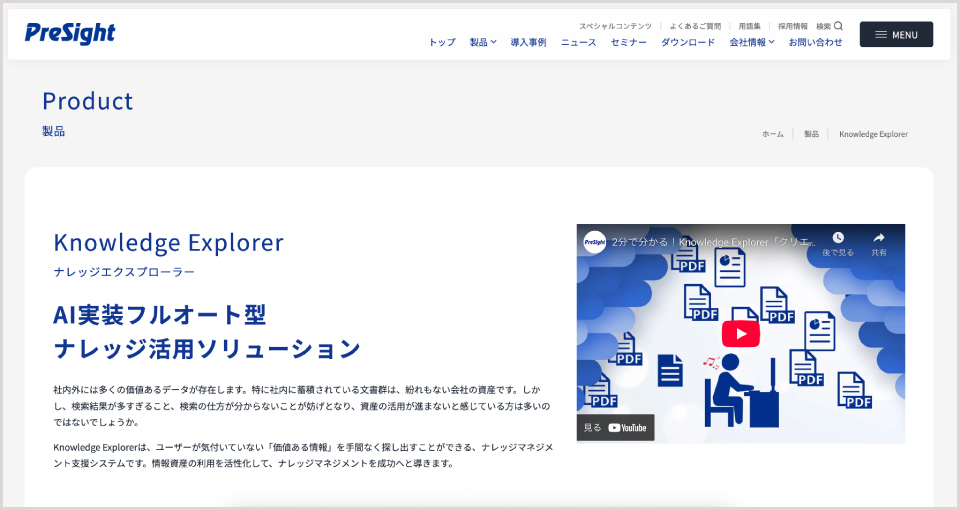Expand the 会社情報 dropdown menu
Screen dimensions: 960x510
tap(751, 42)
